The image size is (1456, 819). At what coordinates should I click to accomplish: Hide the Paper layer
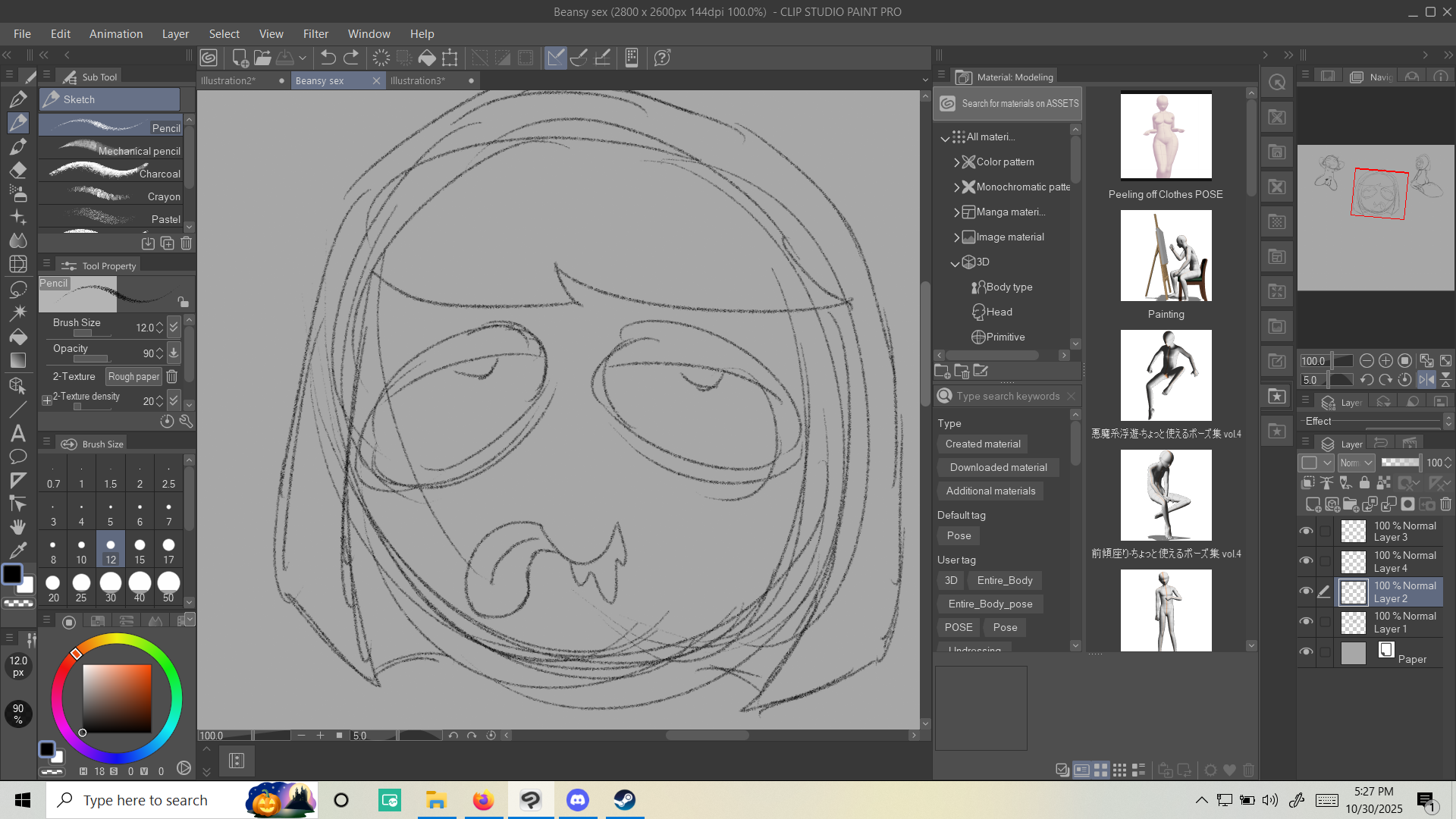1306,652
